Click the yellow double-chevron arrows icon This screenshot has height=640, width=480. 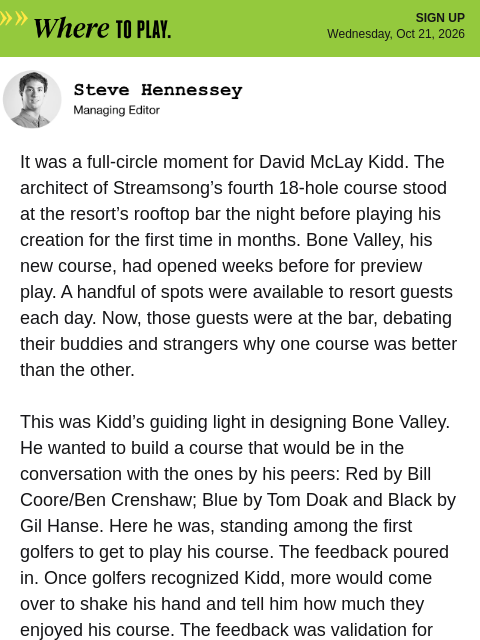click(13, 18)
